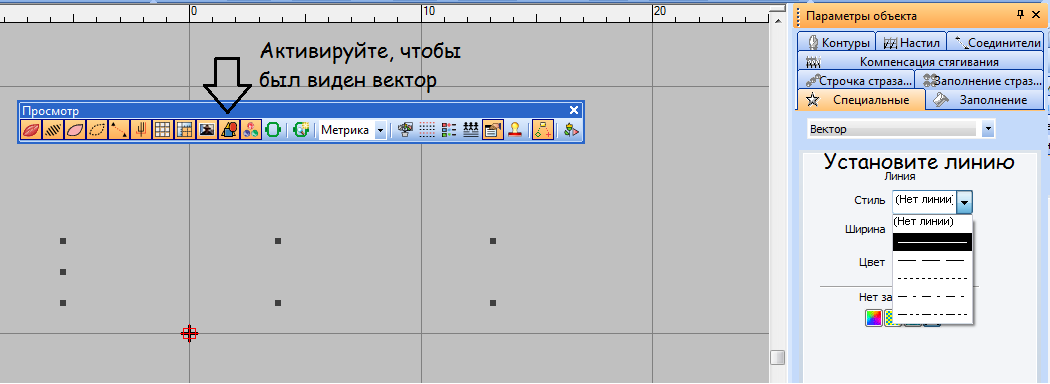The image size is (1050, 384).
Task: Toggle dashed outline view icon
Action: pos(97,130)
